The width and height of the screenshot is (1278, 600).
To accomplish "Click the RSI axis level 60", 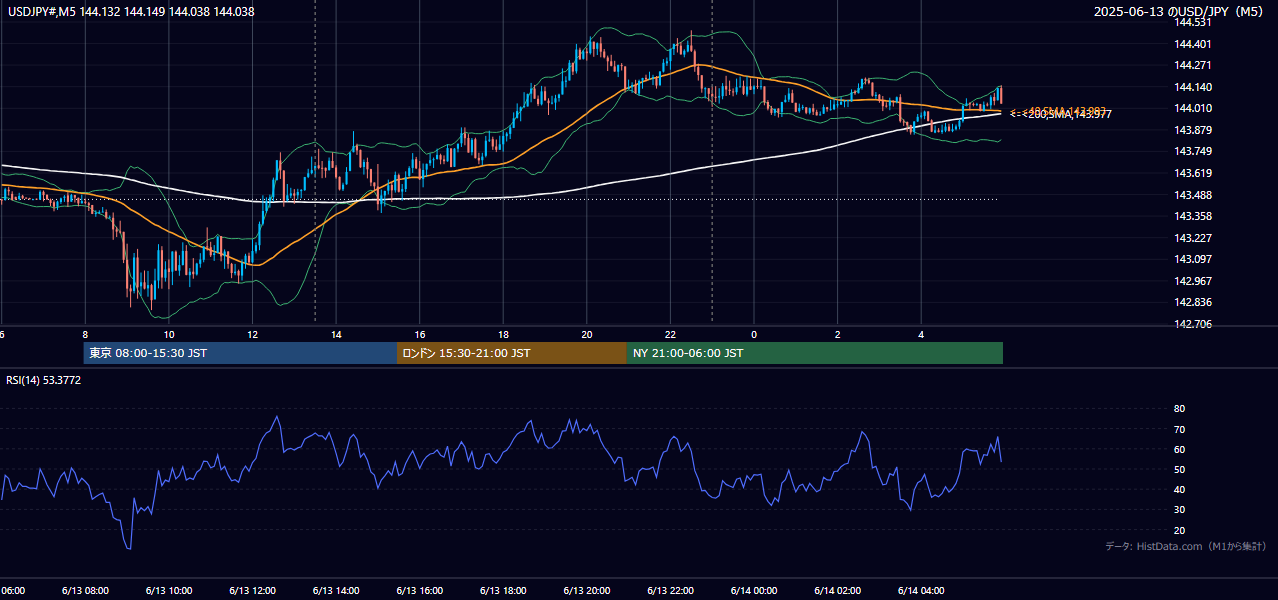I will tap(1179, 449).
